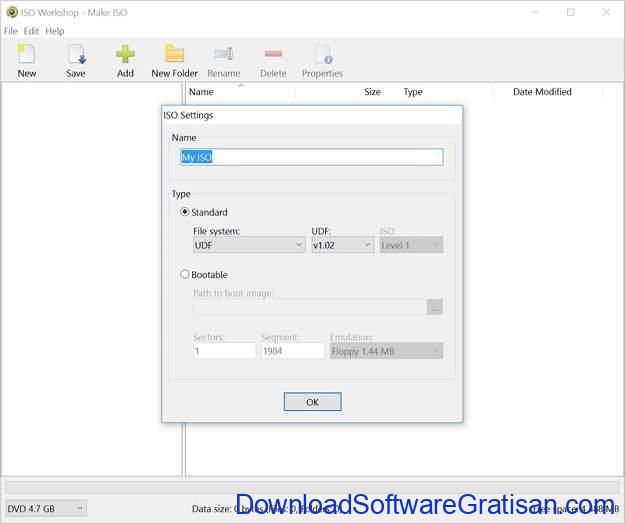Sort by the Name column header
Image resolution: width=625 pixels, height=524 pixels.
(241, 92)
